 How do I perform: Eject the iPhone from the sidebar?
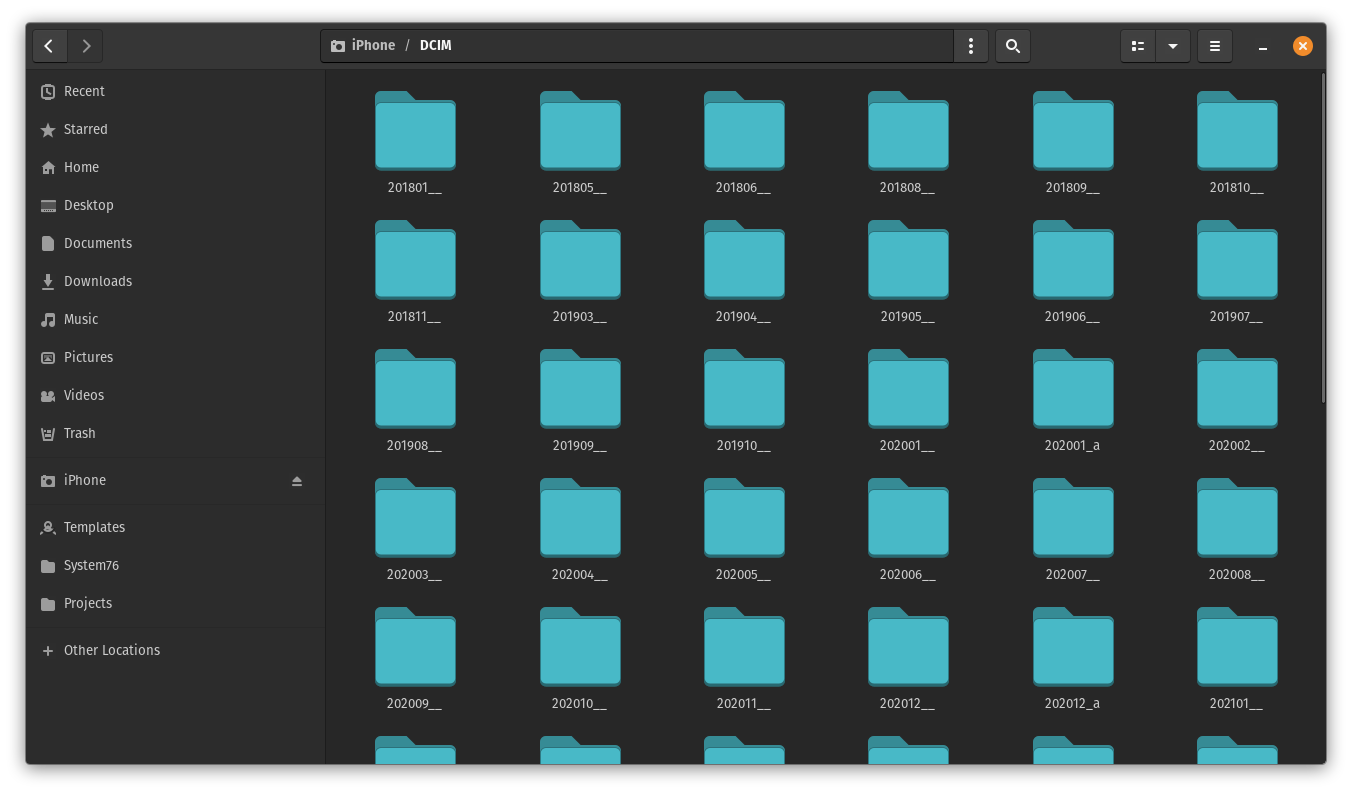297,481
